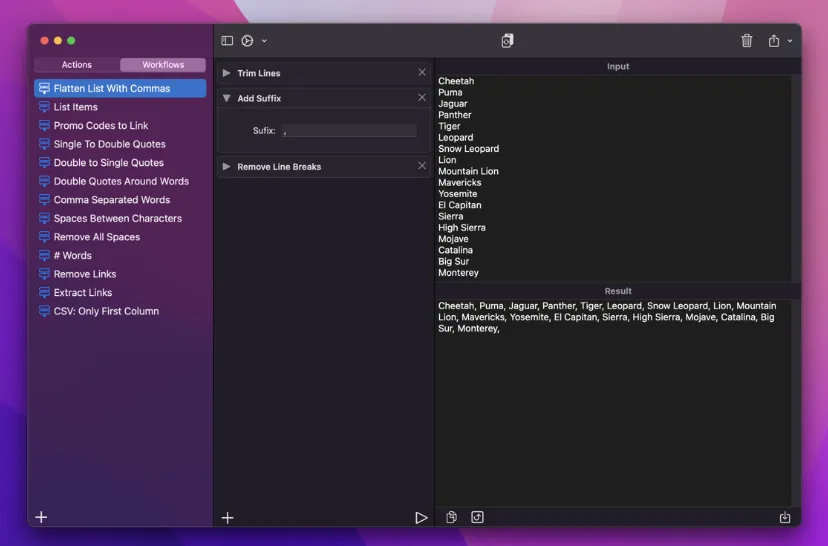Click the Sufix text field

pyautogui.click(x=349, y=130)
